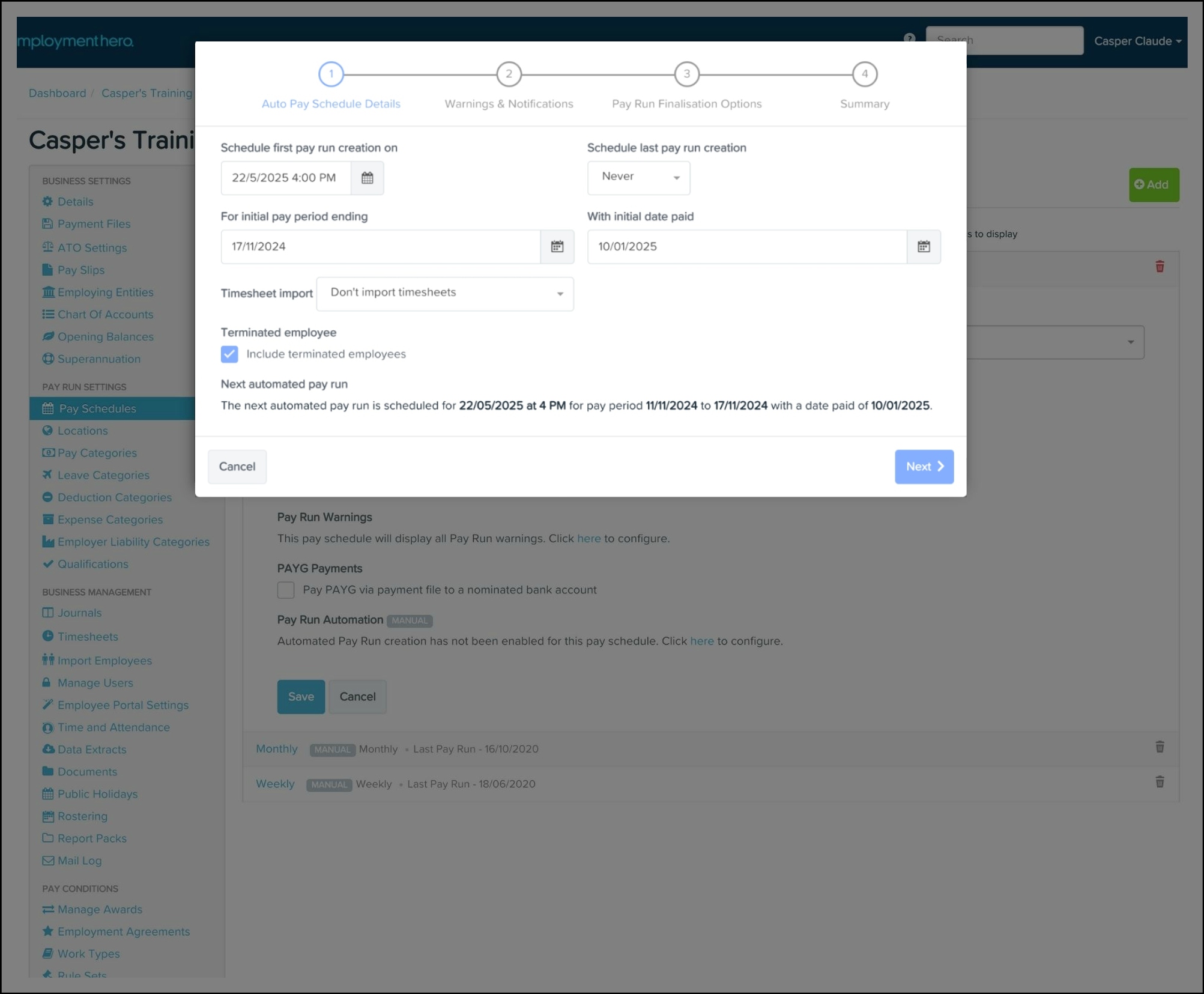Screen dimensions: 1204x994
Task: Enable Pay PAYG via payment file option
Action: click(x=285, y=590)
